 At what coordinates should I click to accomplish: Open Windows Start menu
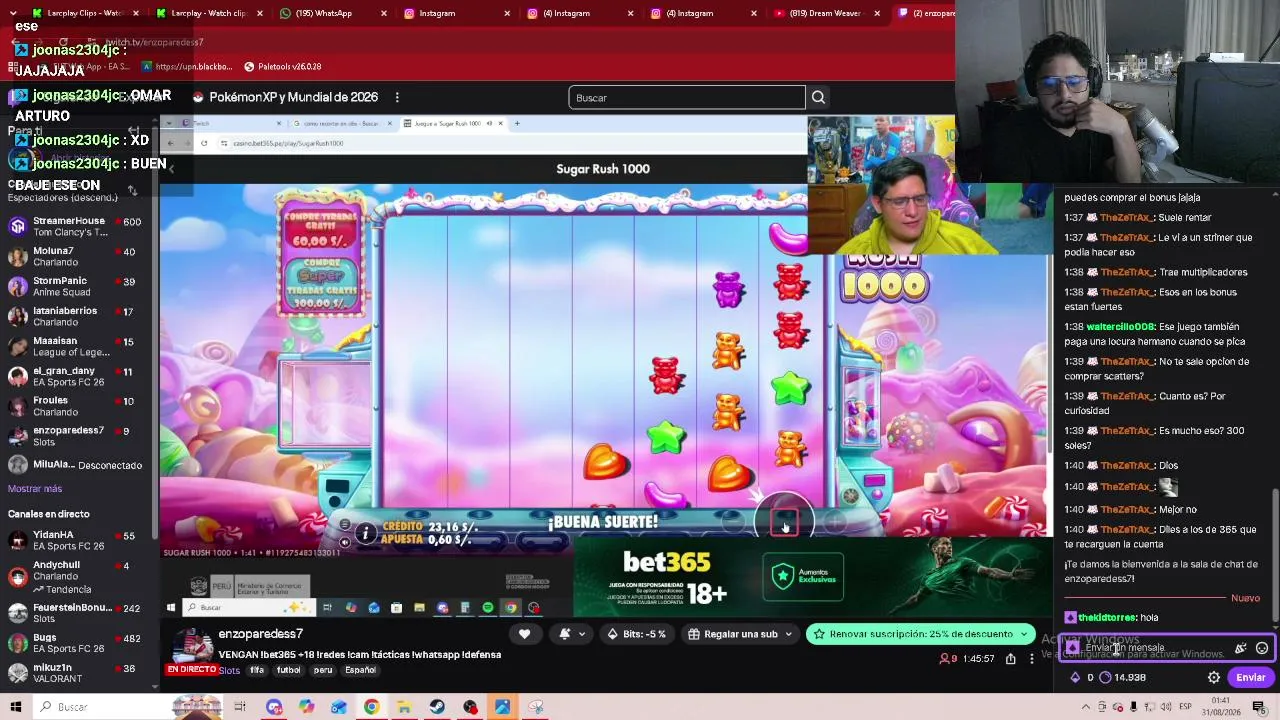click(x=16, y=707)
